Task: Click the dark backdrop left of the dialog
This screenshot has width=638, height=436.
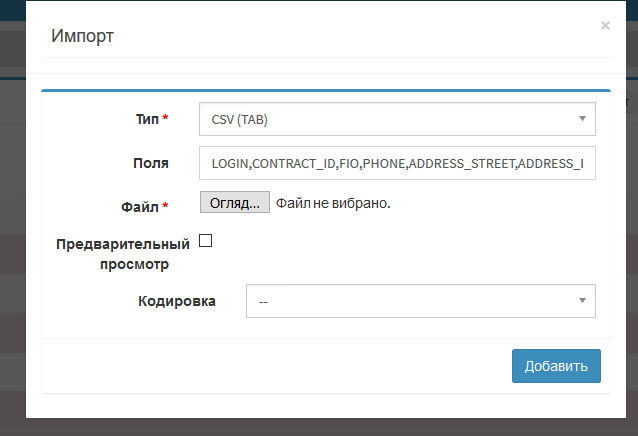Action: [x=12, y=250]
